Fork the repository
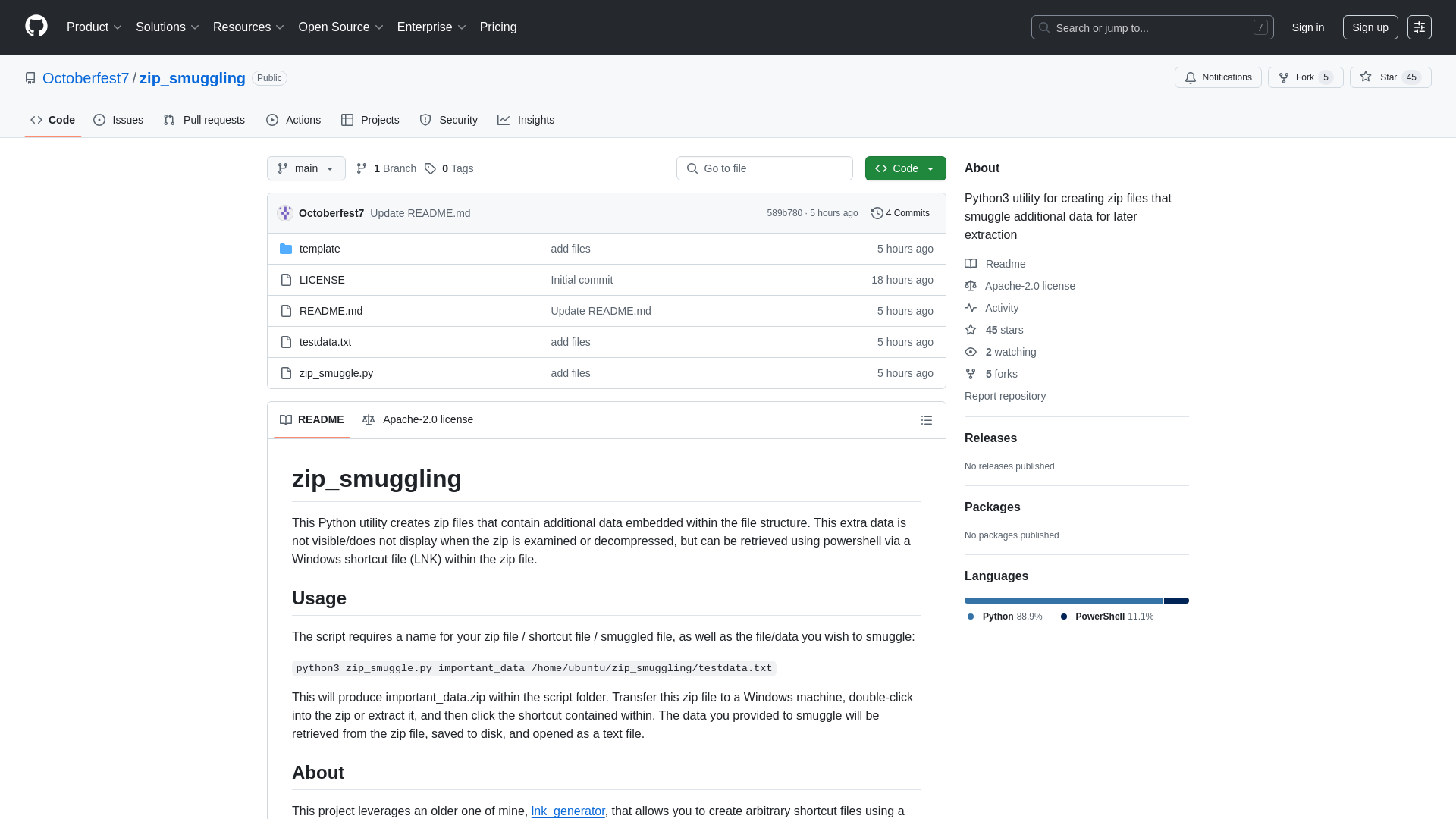The image size is (1456, 819). [1304, 77]
